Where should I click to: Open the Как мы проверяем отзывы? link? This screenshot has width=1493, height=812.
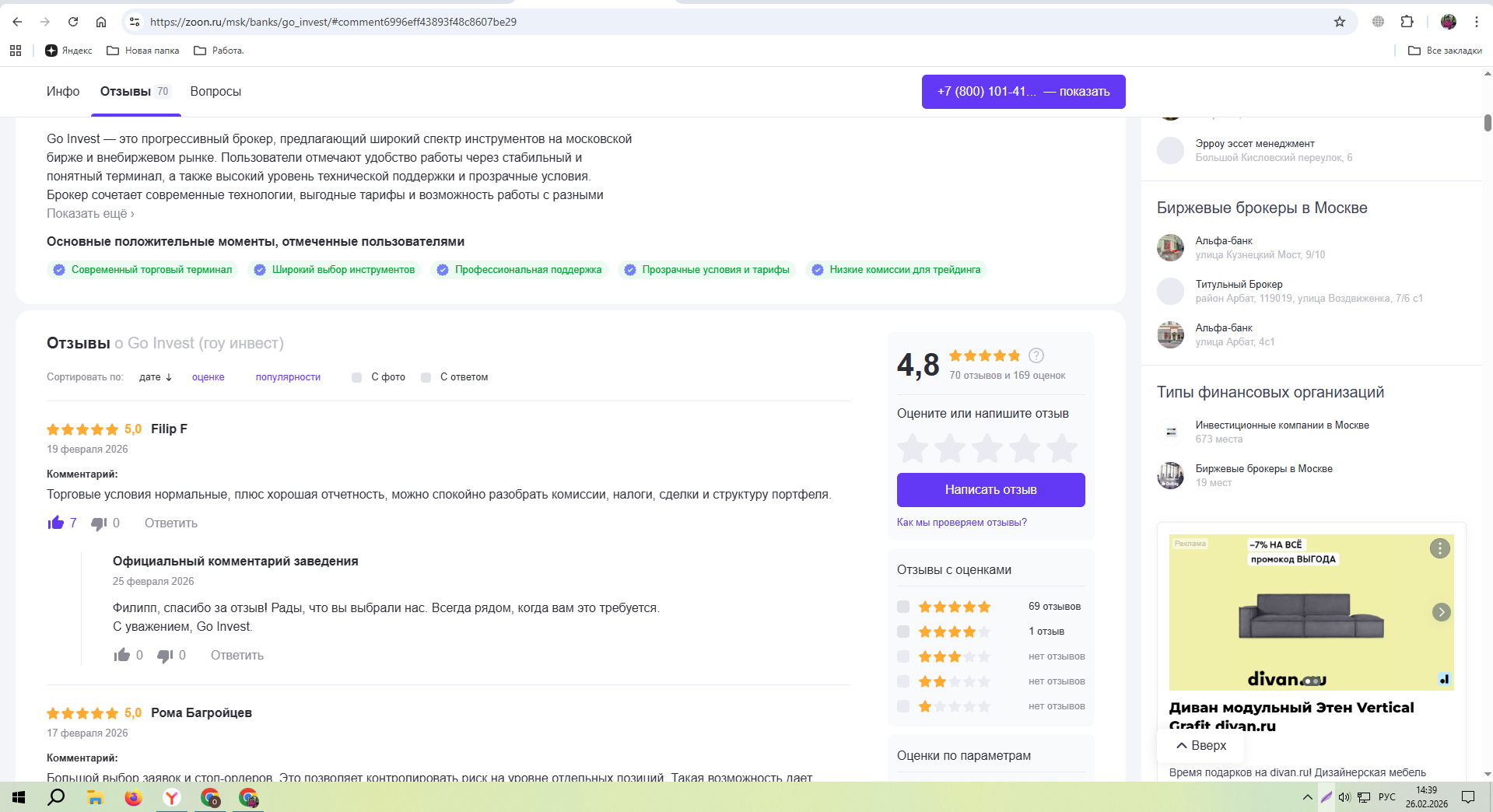962,523
